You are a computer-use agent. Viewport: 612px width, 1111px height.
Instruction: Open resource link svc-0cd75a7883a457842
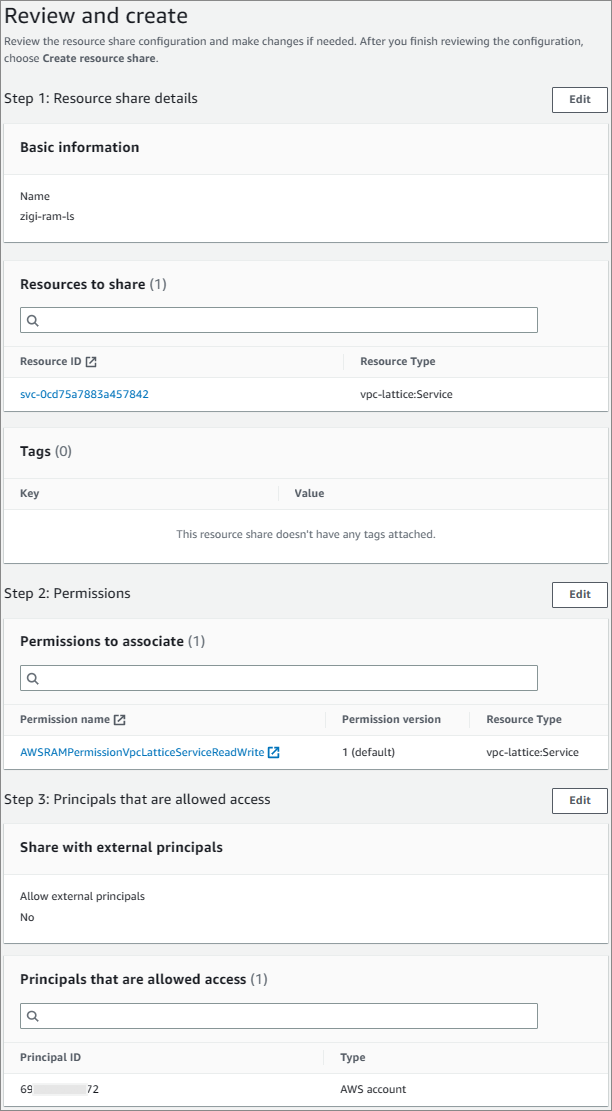click(x=84, y=394)
